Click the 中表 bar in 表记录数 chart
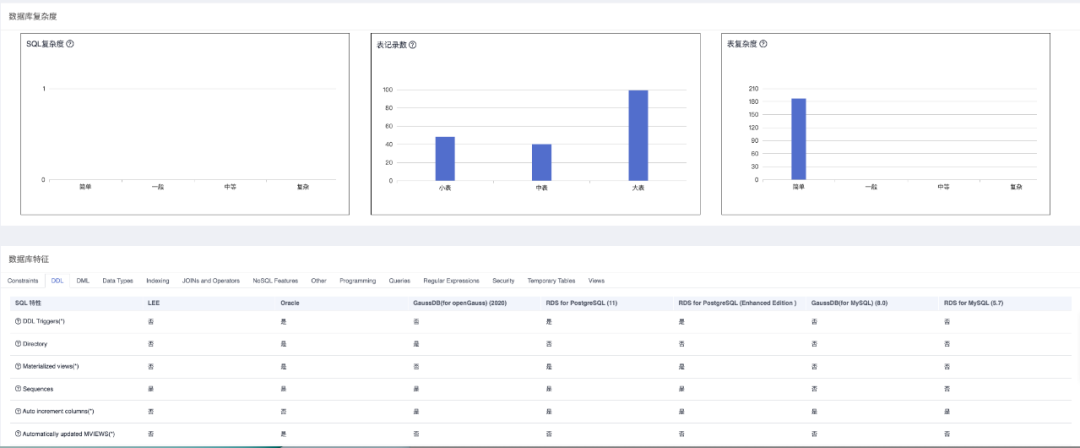 [x=541, y=162]
